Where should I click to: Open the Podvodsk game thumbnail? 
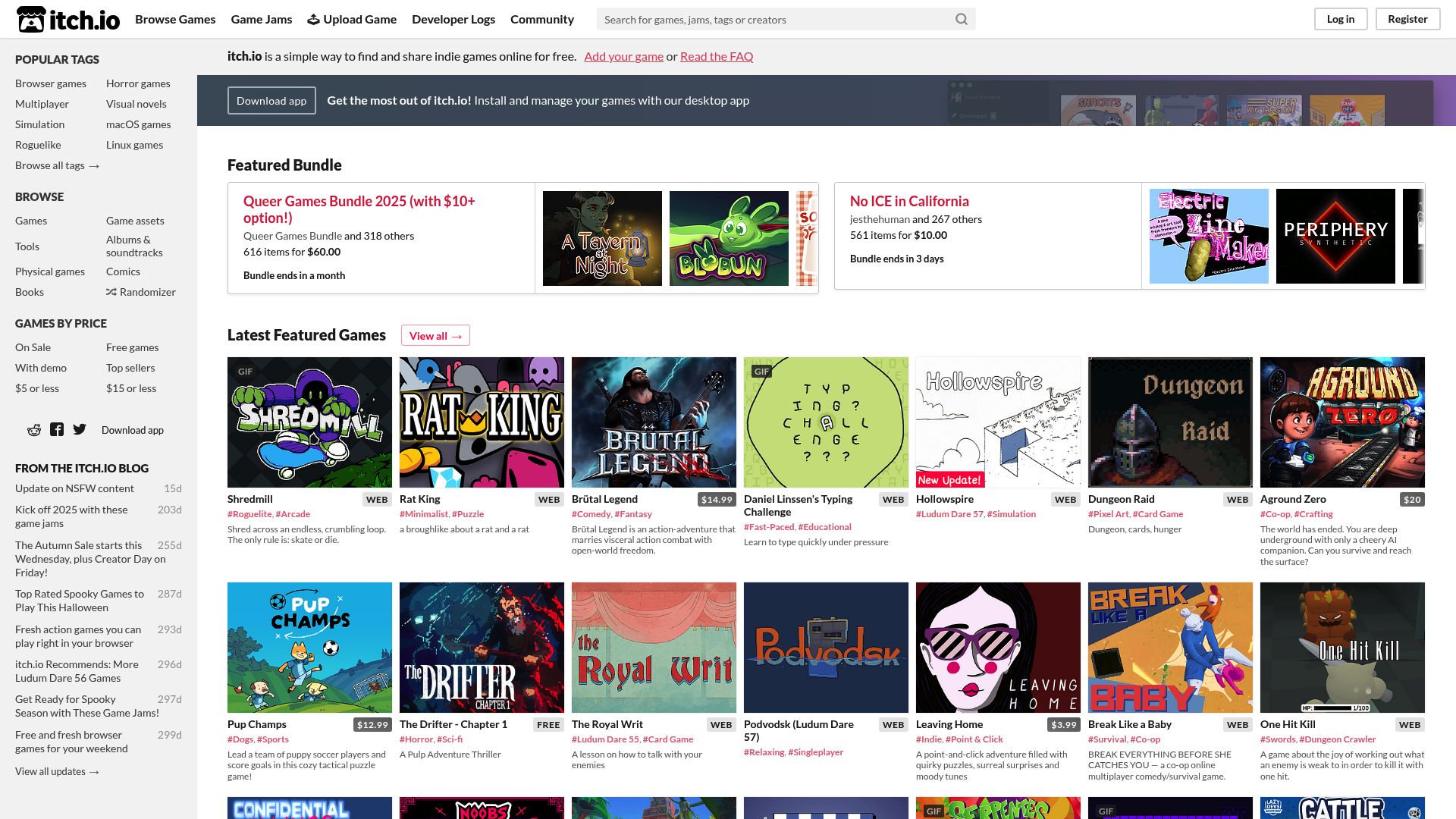click(x=826, y=648)
